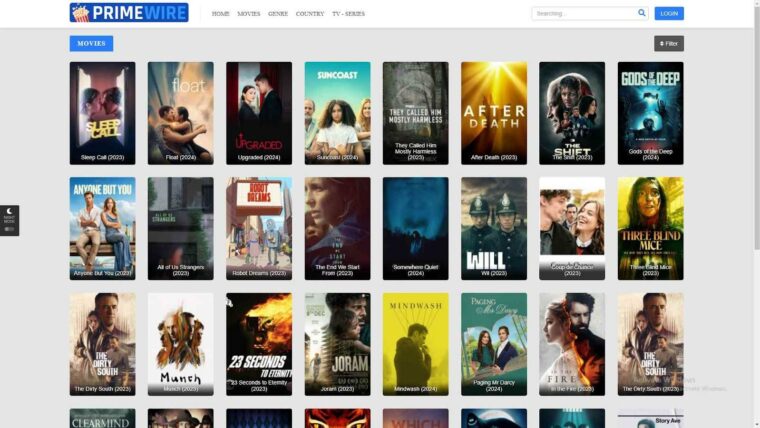
Task: Toggle the night mode switch
Action: 9,229
